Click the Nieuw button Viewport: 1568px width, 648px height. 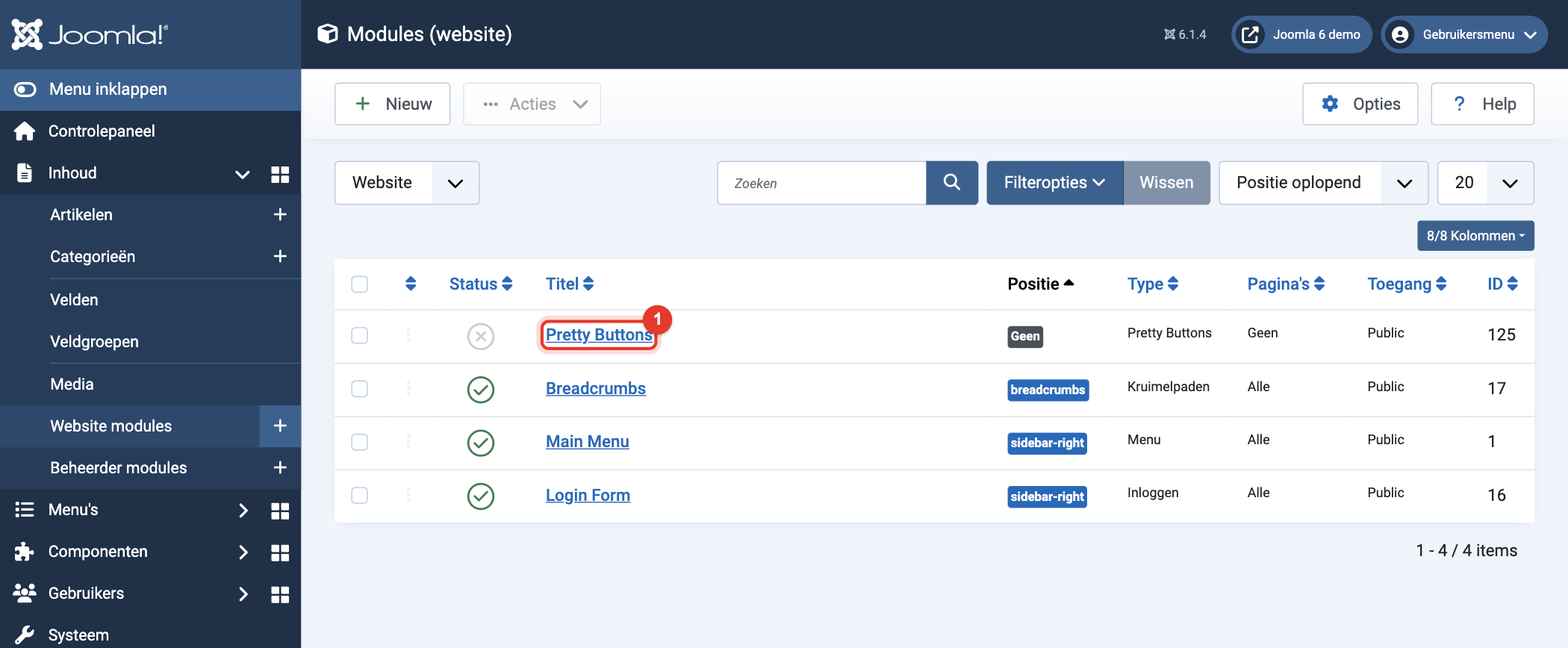[x=393, y=104]
